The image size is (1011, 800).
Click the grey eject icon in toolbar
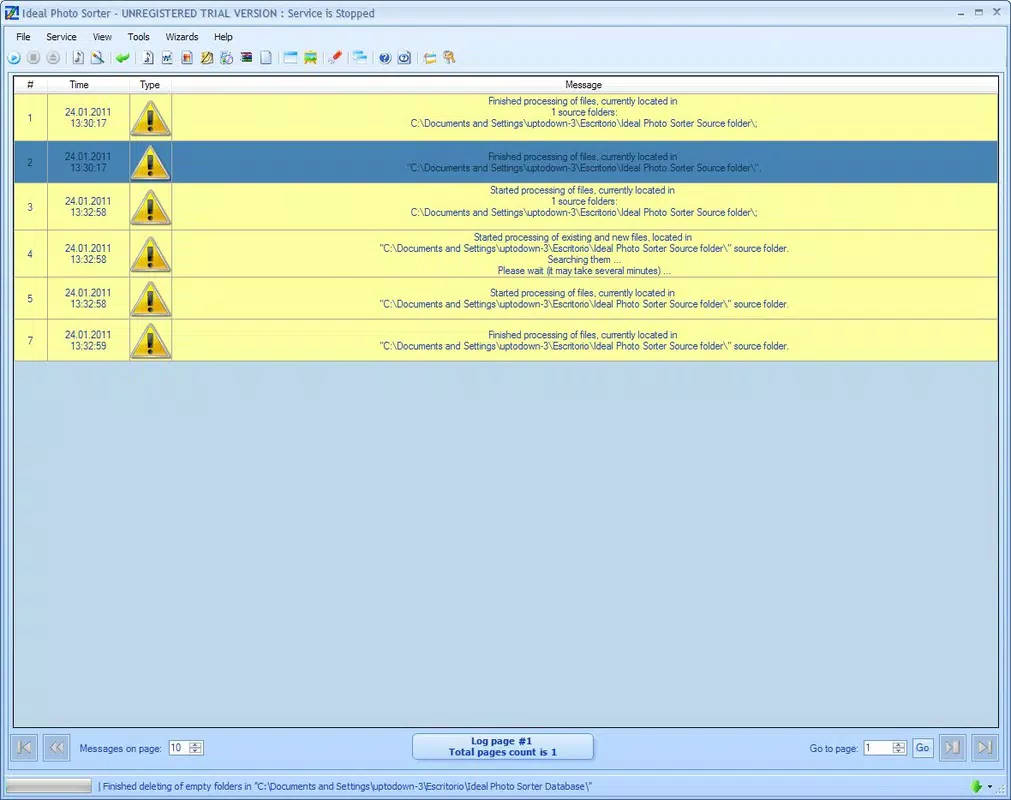[x=54, y=58]
